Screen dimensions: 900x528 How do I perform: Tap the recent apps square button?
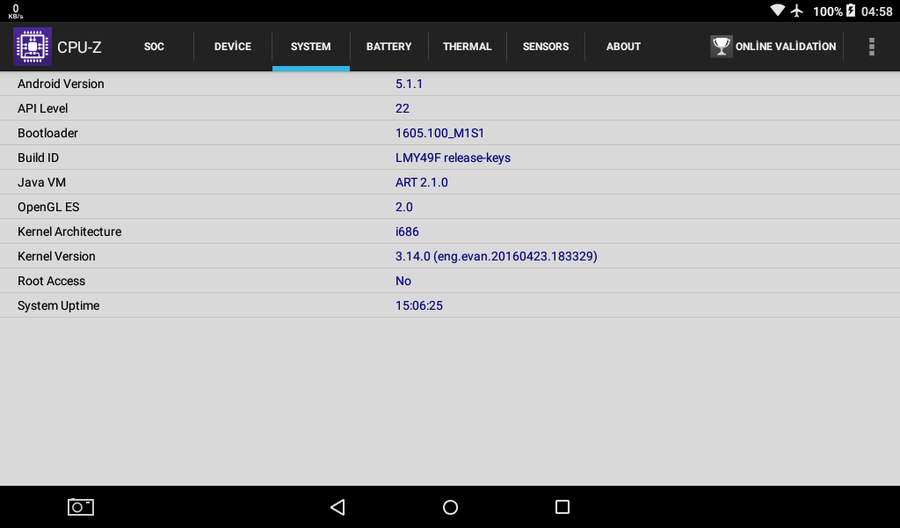[x=562, y=507]
